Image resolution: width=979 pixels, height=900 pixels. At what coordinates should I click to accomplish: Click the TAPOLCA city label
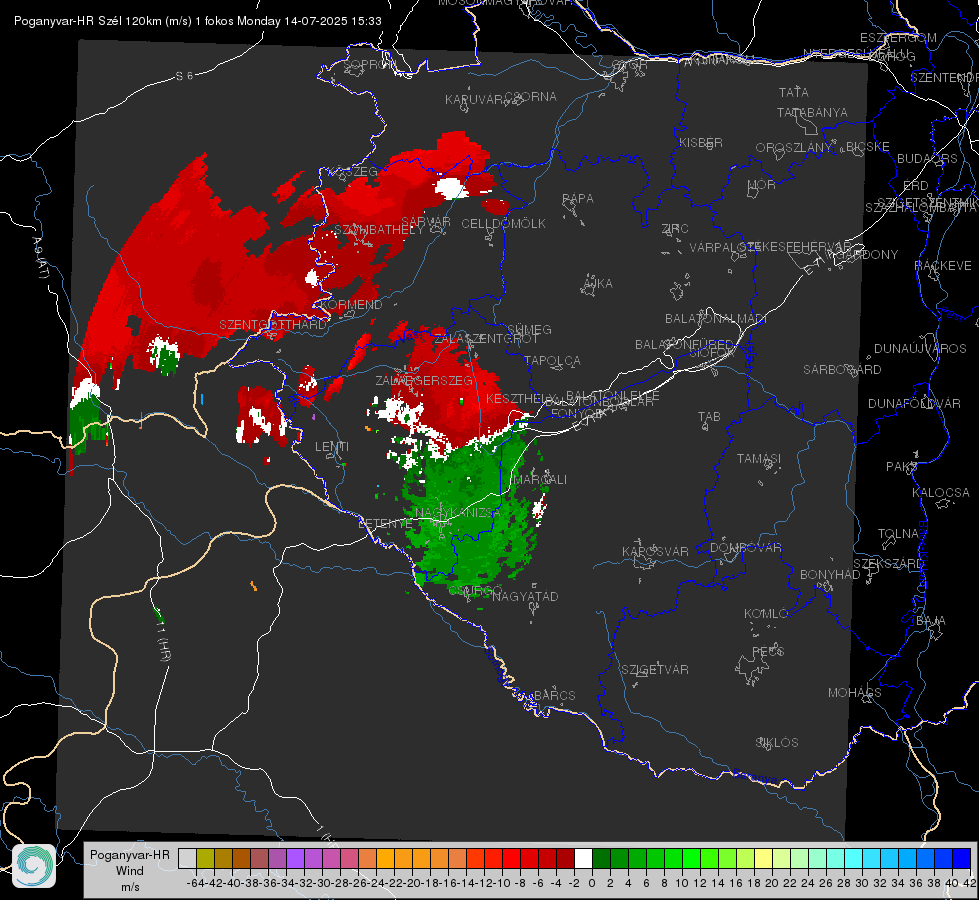pyautogui.click(x=552, y=360)
